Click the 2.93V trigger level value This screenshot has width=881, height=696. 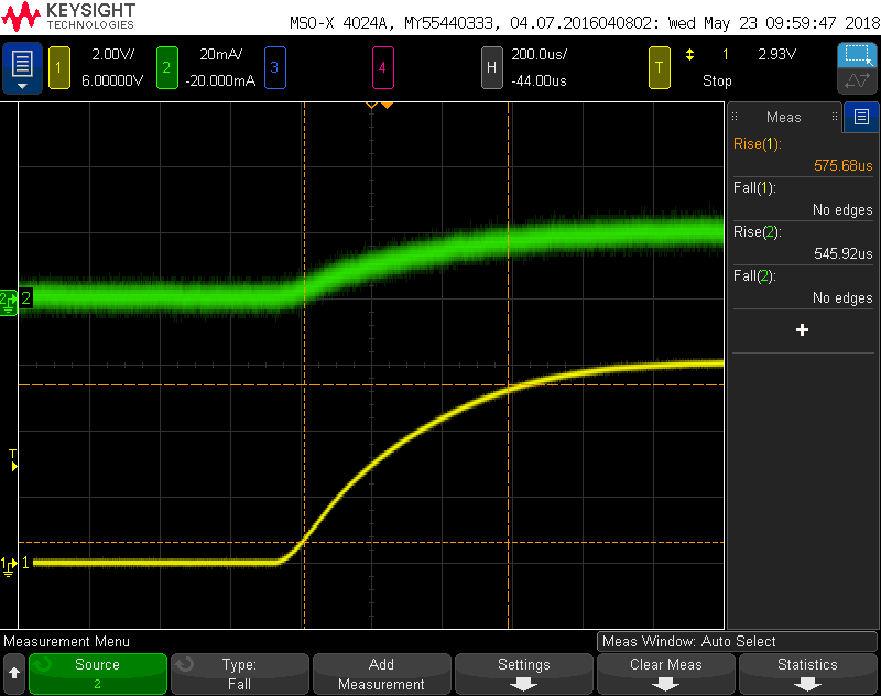coord(777,54)
